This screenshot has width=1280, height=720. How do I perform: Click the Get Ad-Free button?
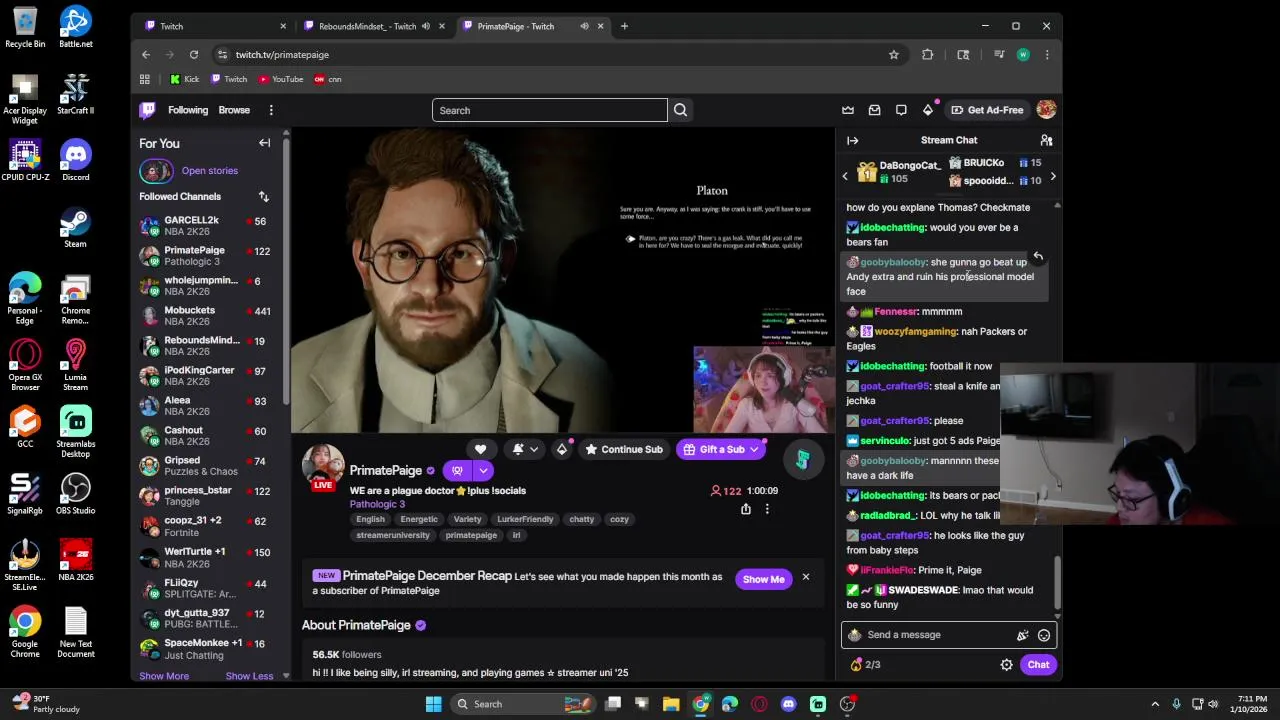pyautogui.click(x=987, y=110)
